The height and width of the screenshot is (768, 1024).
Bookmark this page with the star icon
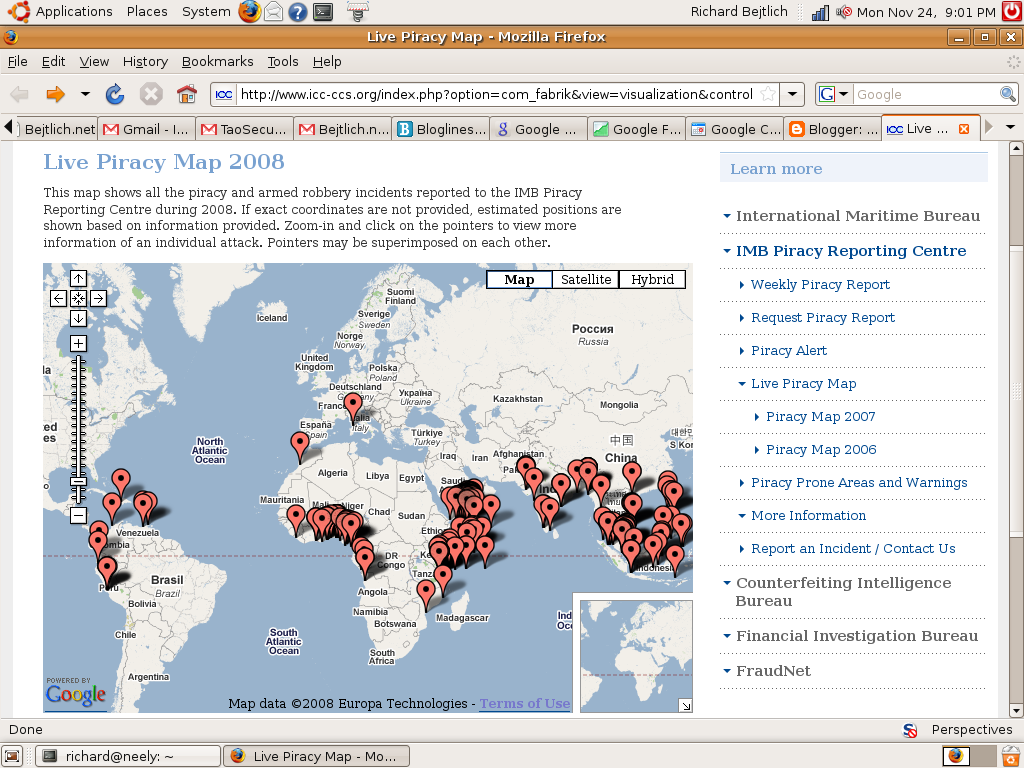tap(769, 94)
